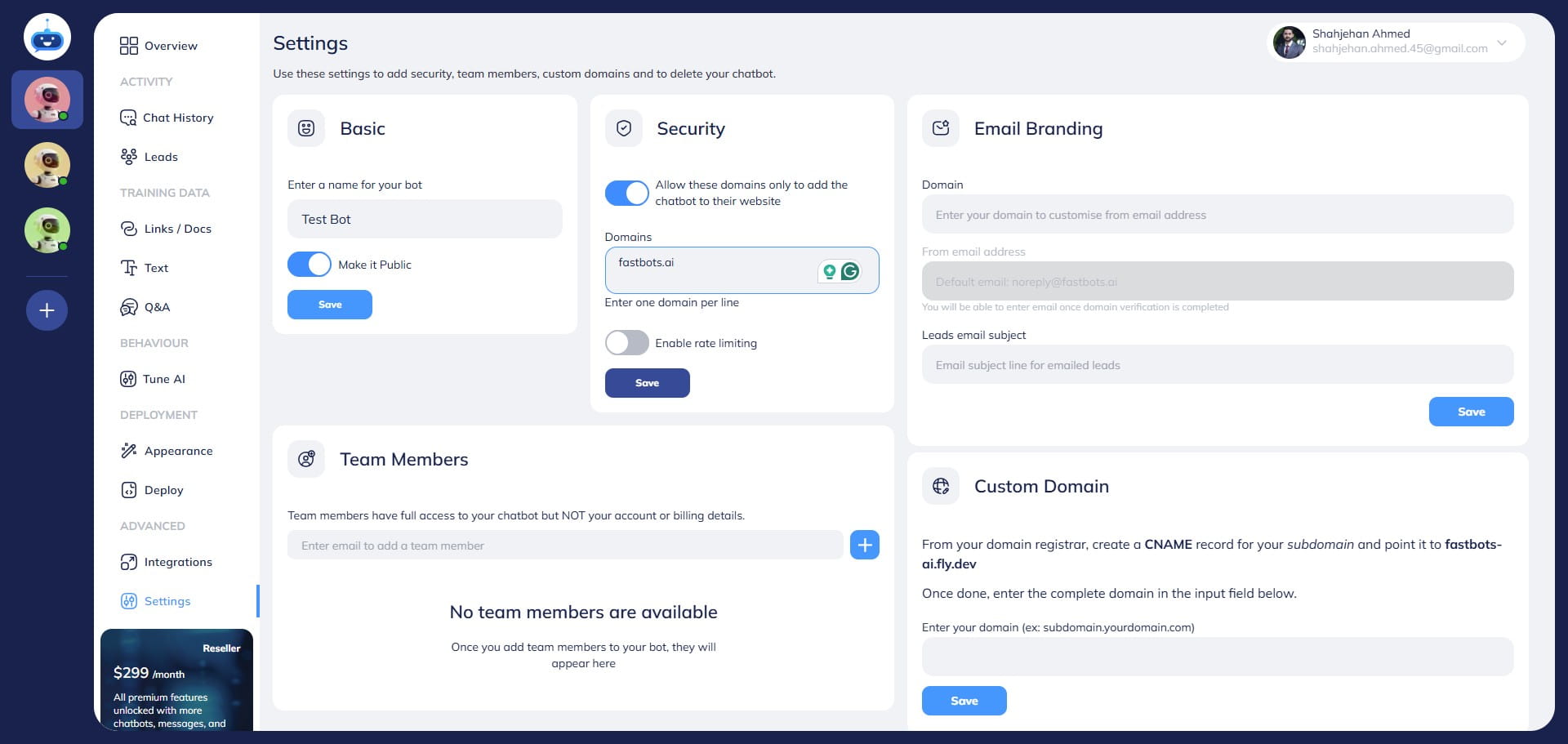Click the green lightbulb icon in Domains field
Viewport: 1568px width, 744px height.
830,272
